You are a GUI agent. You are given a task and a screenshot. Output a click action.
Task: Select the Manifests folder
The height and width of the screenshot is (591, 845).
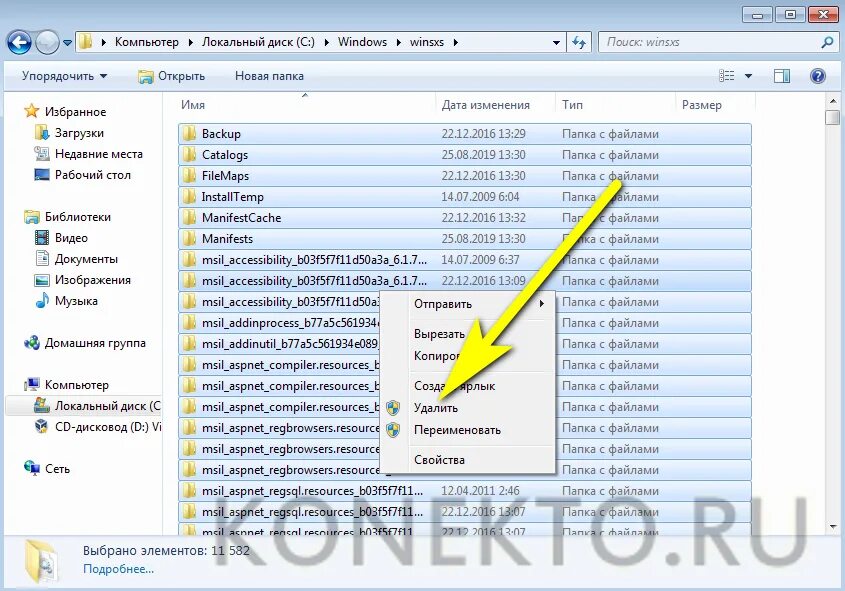(x=465, y=239)
